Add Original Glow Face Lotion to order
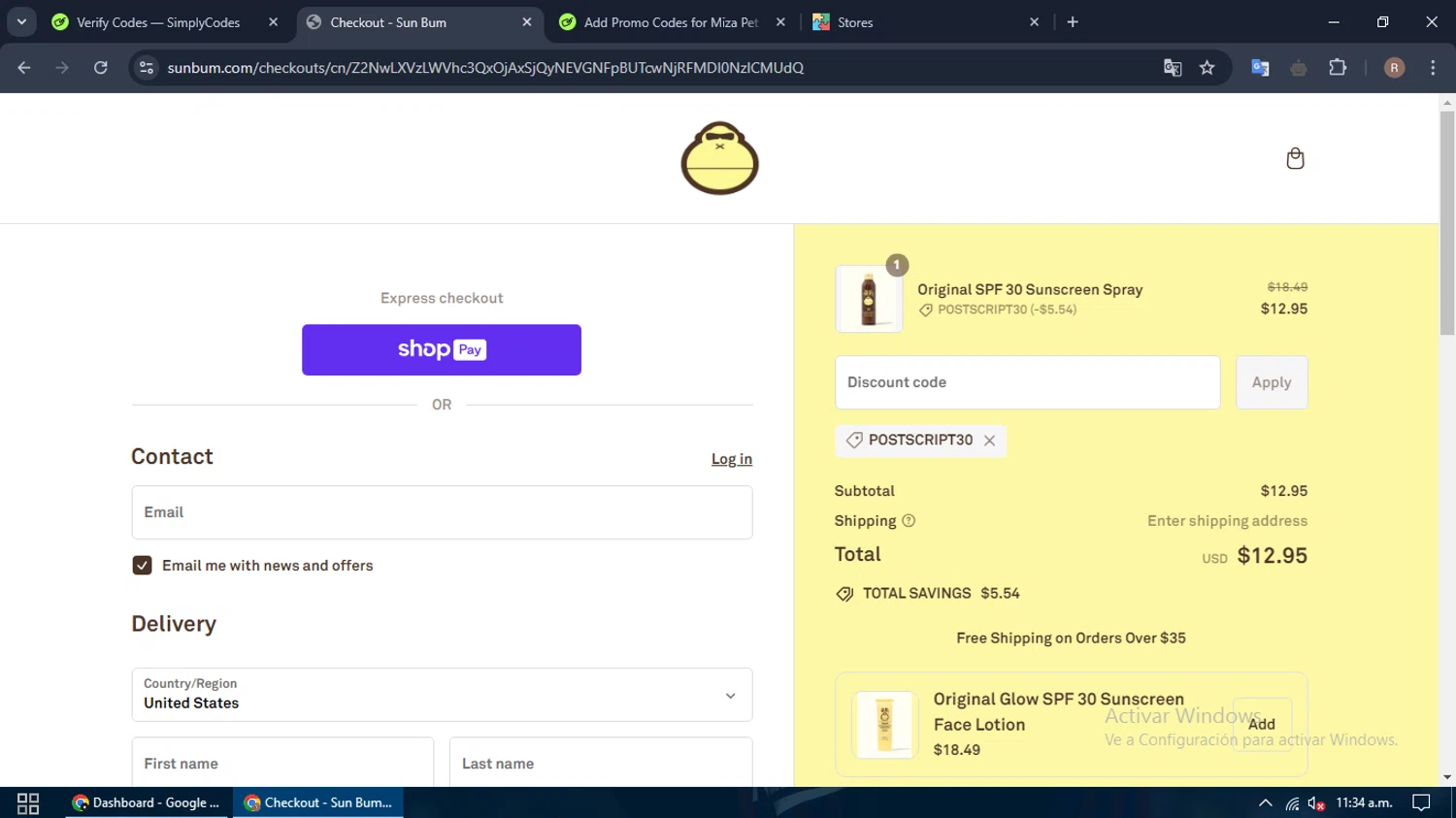Image resolution: width=1456 pixels, height=818 pixels. [x=1262, y=724]
